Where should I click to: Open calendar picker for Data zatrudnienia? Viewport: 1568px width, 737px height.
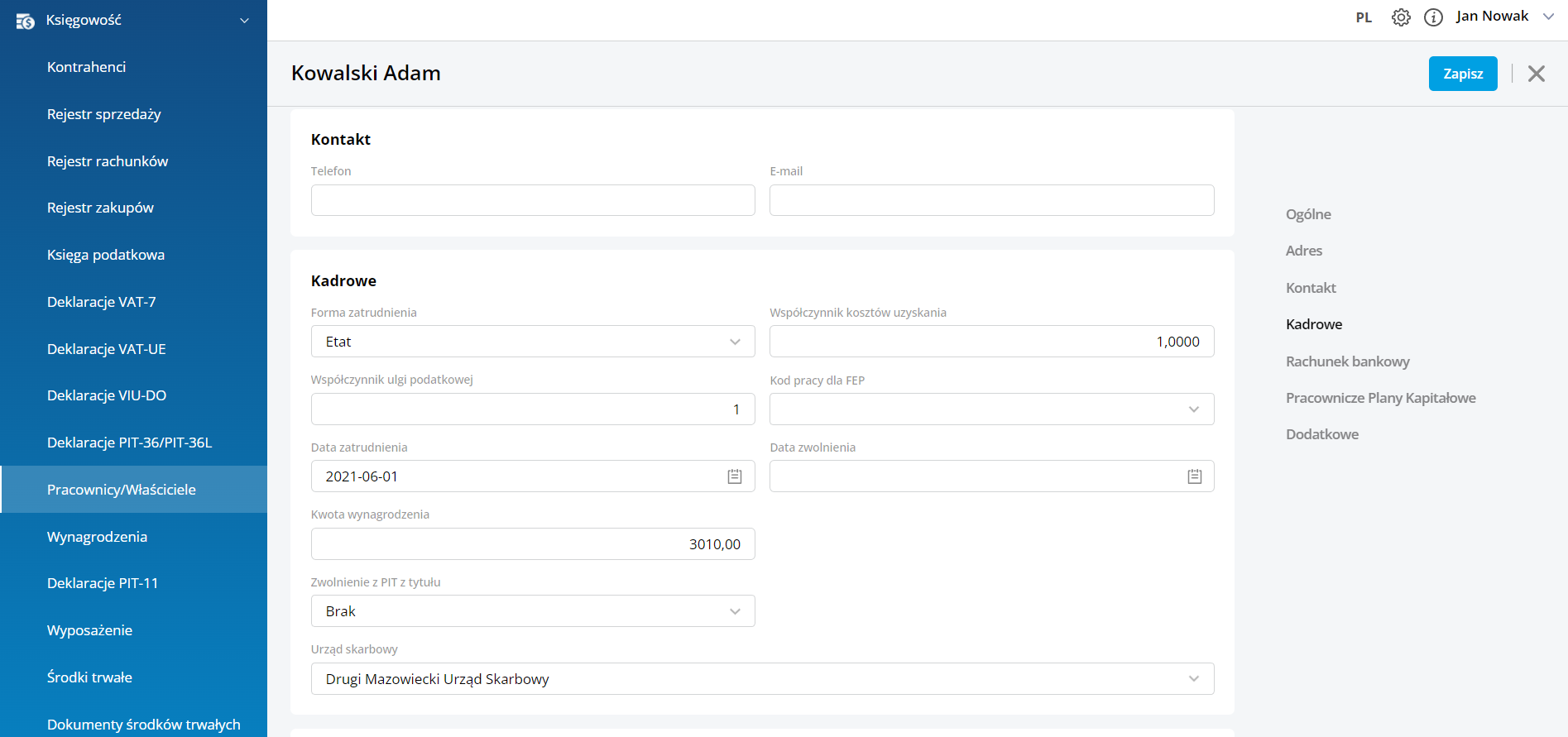pyautogui.click(x=734, y=476)
